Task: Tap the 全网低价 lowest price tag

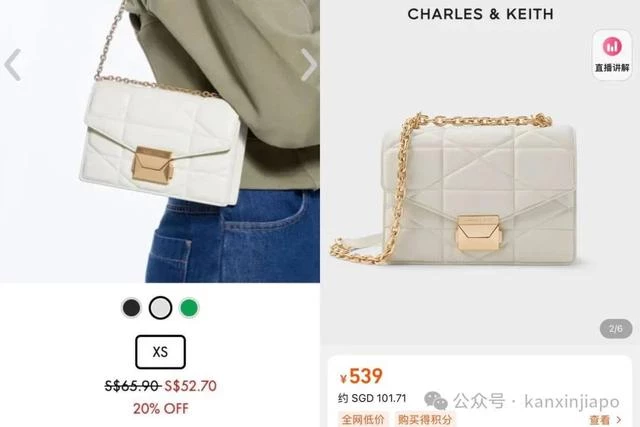Action: point(363,420)
